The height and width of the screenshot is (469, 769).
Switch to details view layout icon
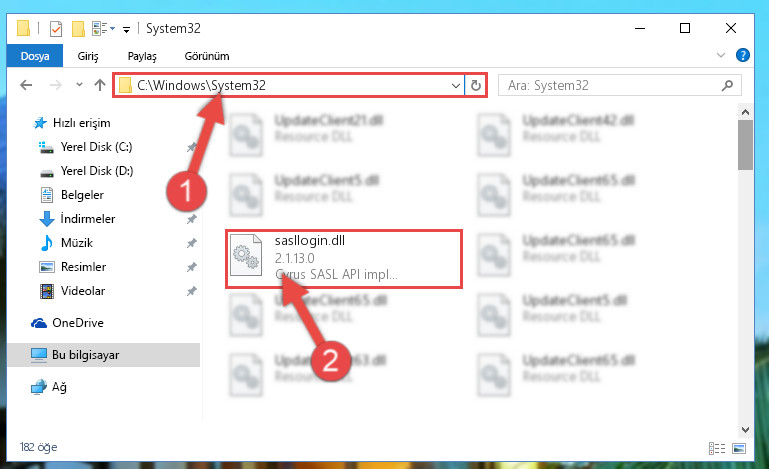tap(717, 448)
